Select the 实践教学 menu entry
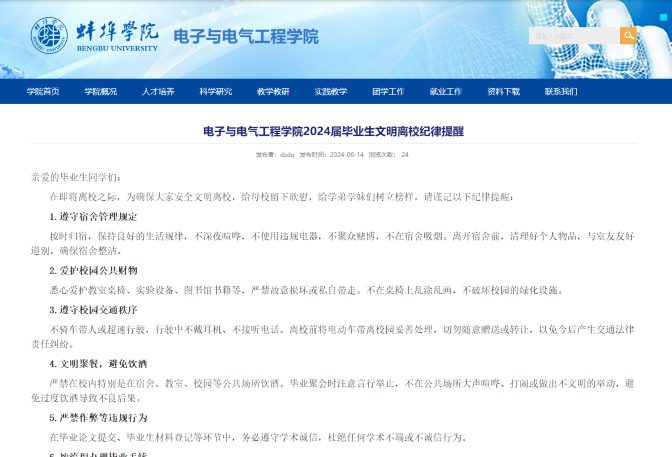Viewport: 672px width, 457px height. click(x=331, y=91)
